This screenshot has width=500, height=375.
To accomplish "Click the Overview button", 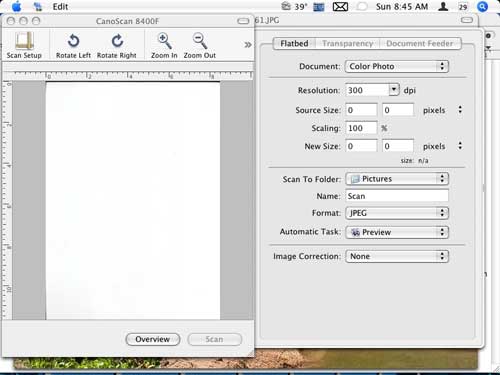I will pos(153,339).
